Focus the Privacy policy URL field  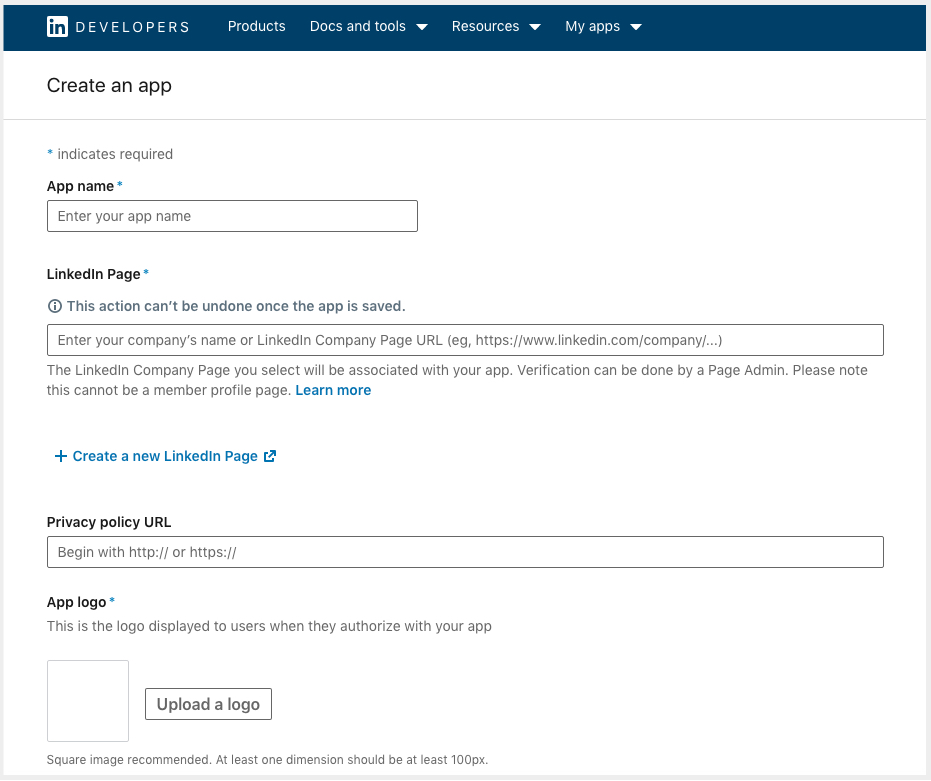[465, 552]
